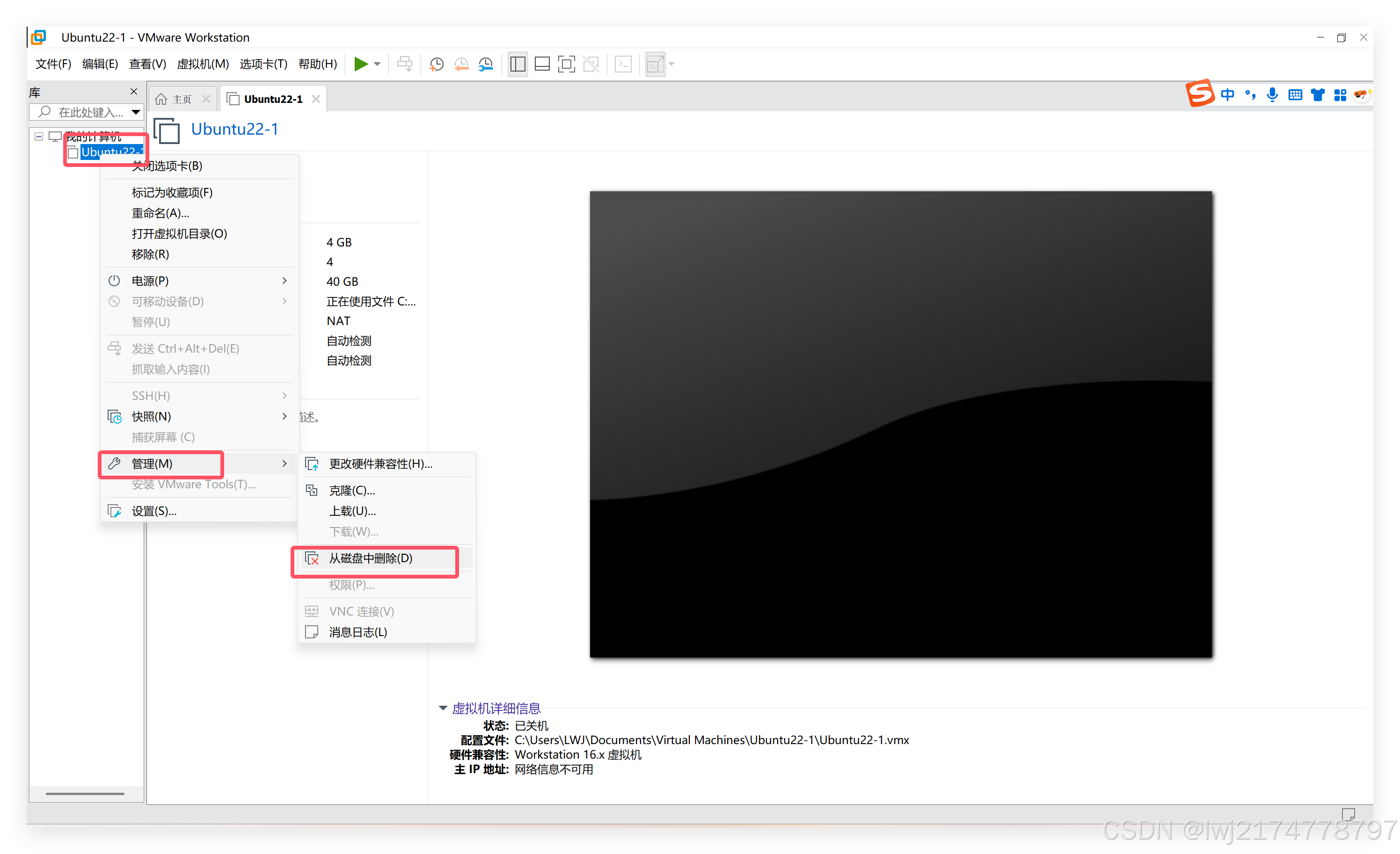Toggle Sogou punctuation mode icon
1400x854 pixels.
click(1250, 95)
